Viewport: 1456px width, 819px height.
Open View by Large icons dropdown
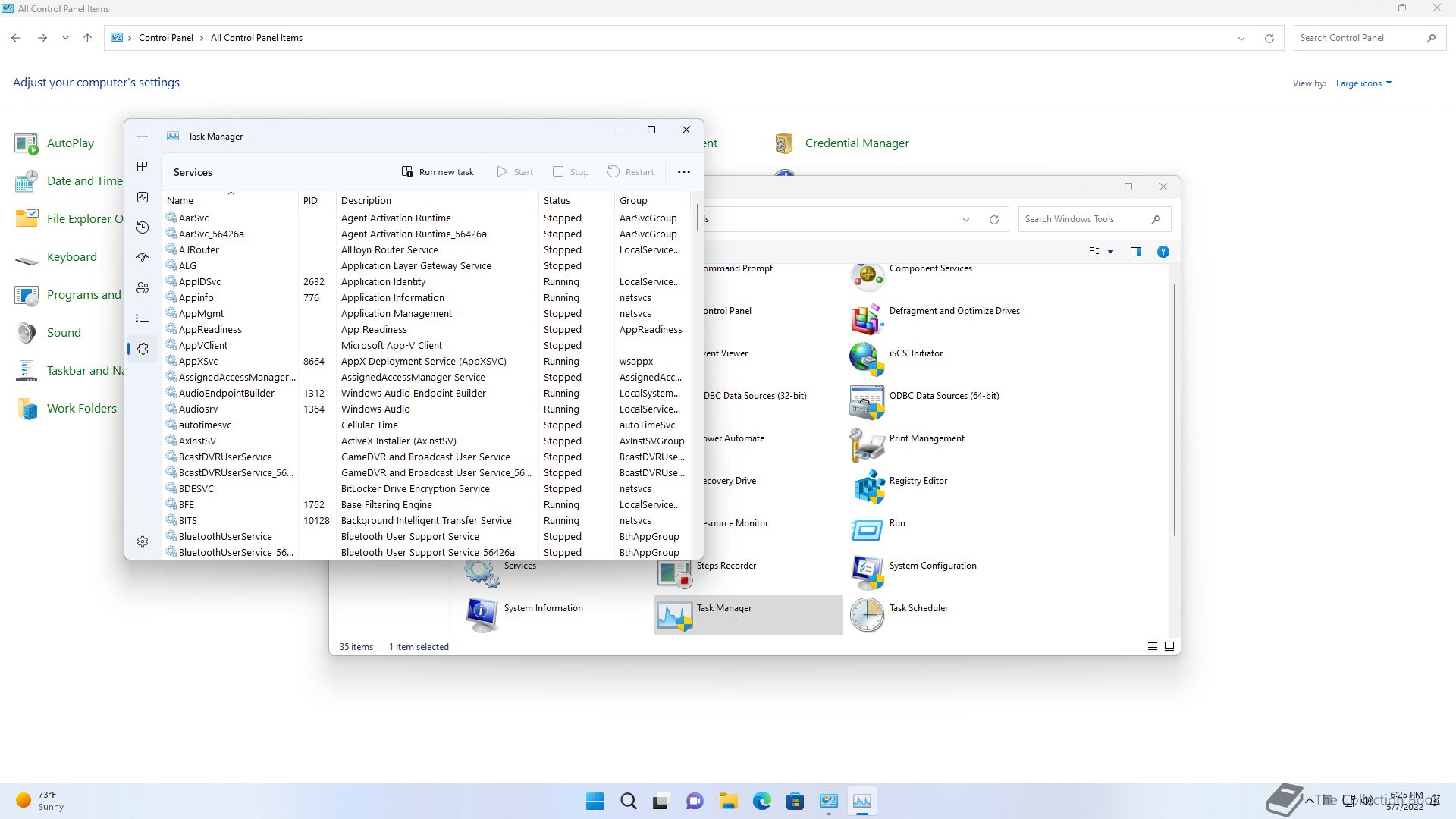pos(1363,83)
